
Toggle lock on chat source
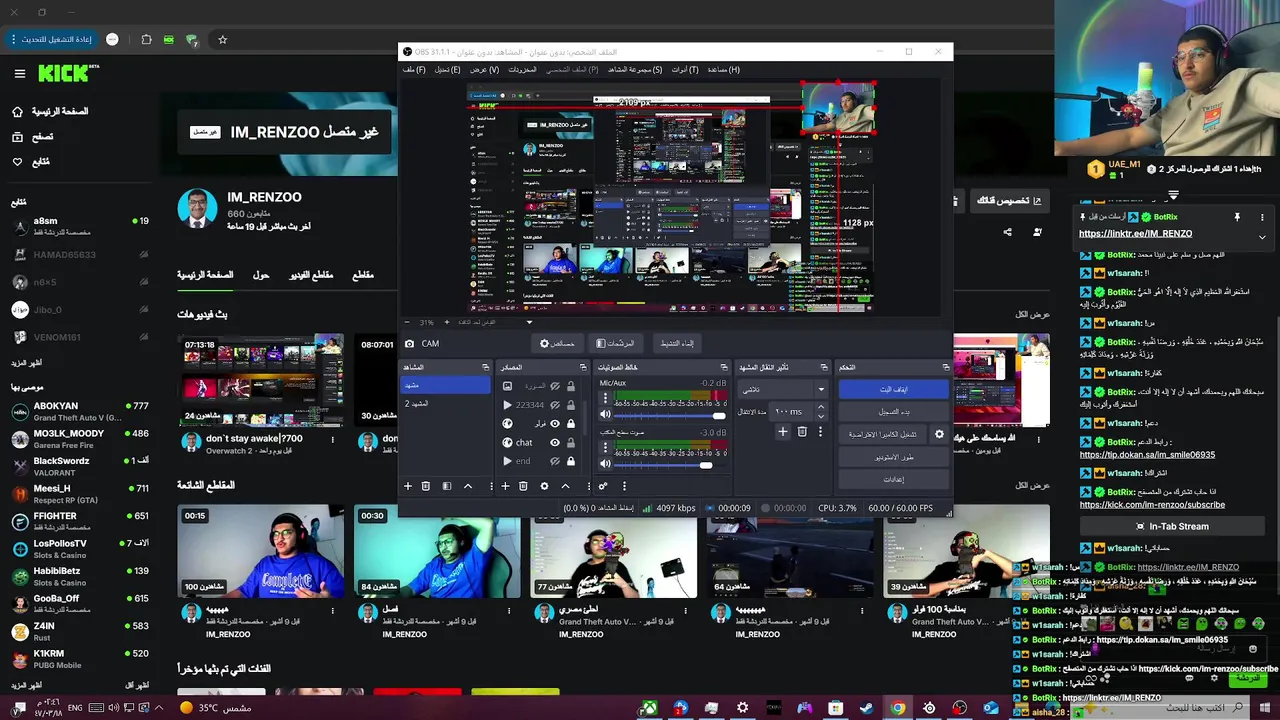coord(571,442)
